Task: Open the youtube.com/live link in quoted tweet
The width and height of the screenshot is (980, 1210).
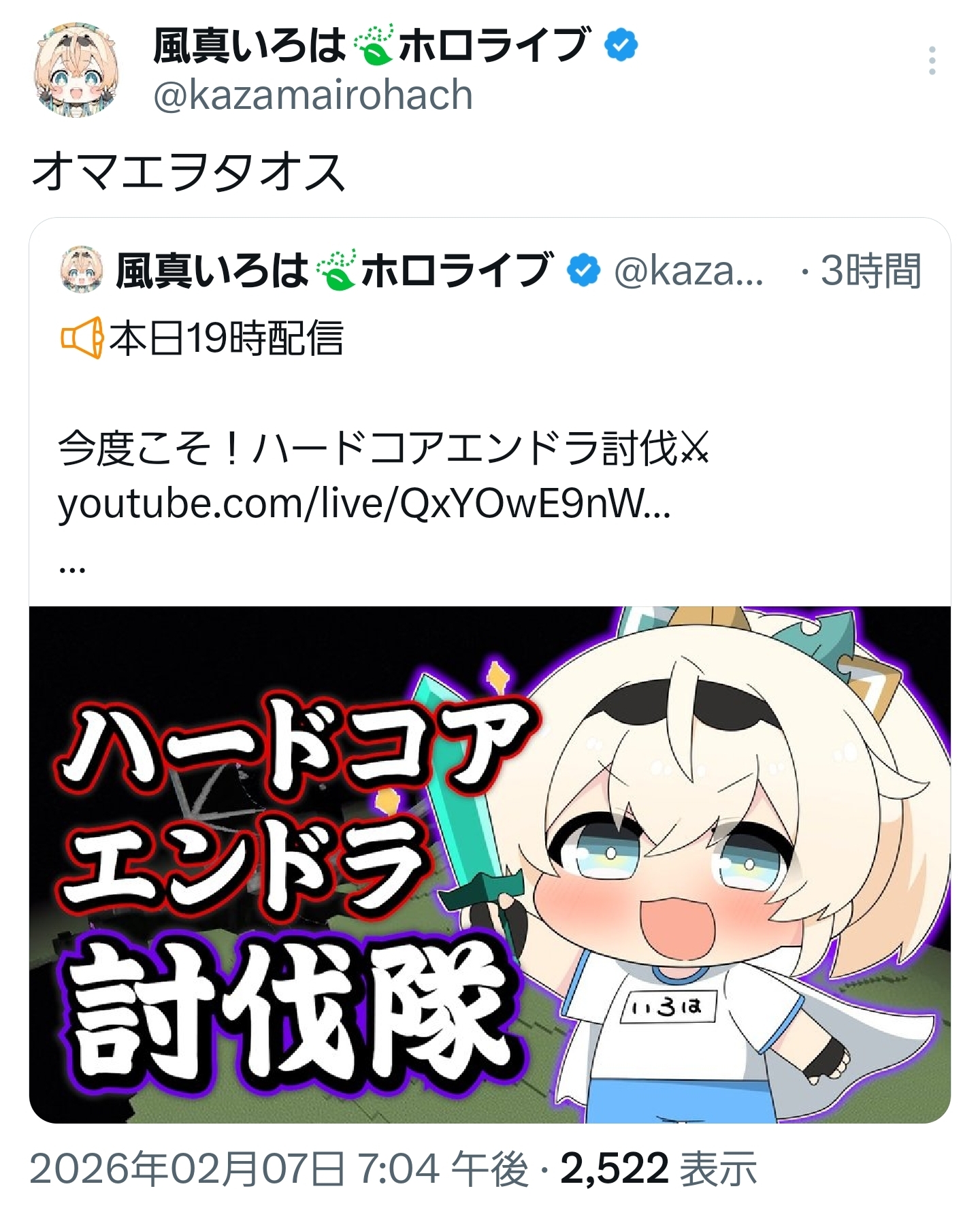Action: pos(365,504)
